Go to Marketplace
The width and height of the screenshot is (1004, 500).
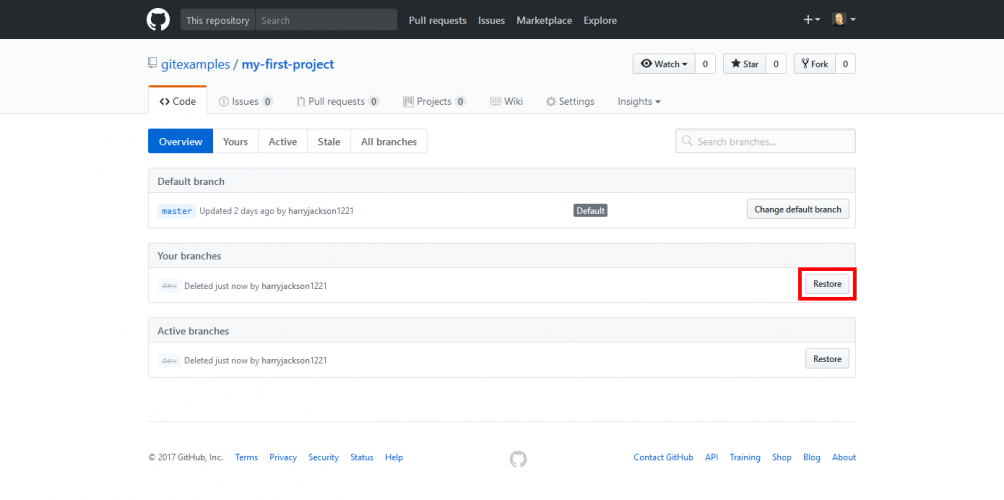tap(544, 20)
